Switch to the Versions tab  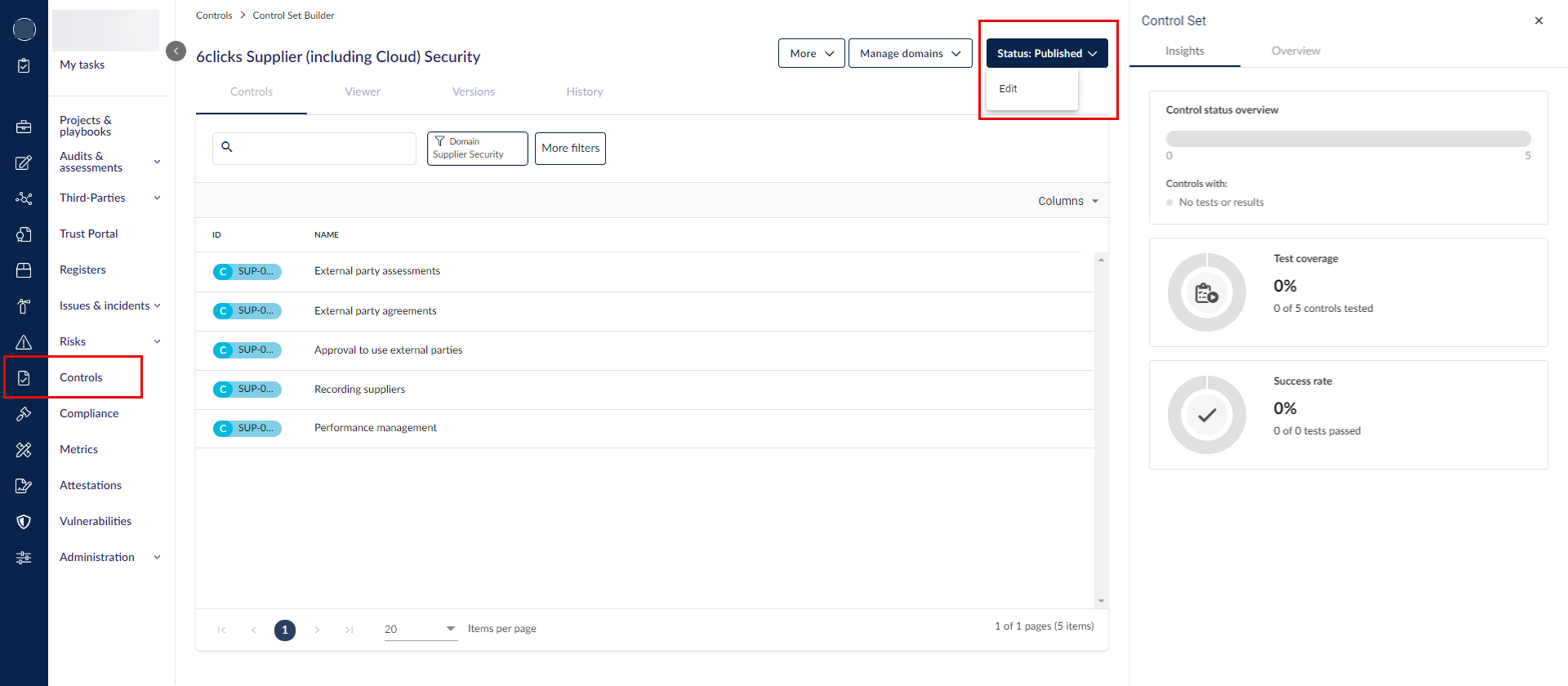tap(474, 92)
